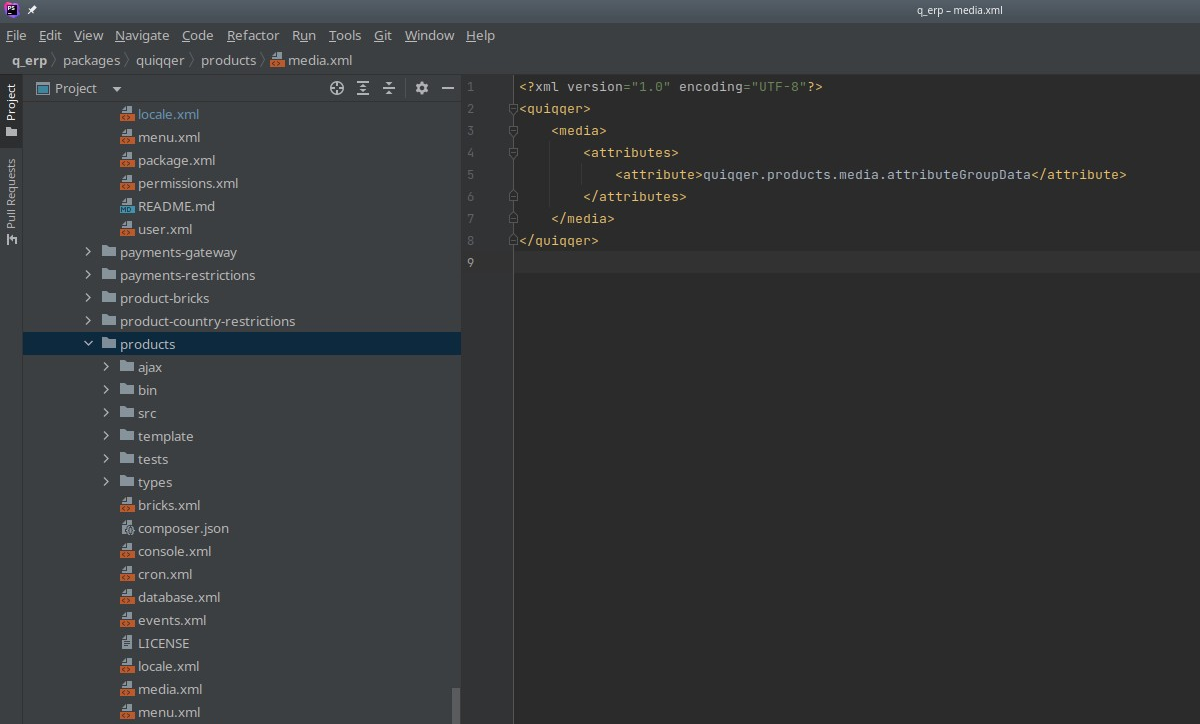Fold the attributes tag at line 4
The height and width of the screenshot is (724, 1200).
513,153
